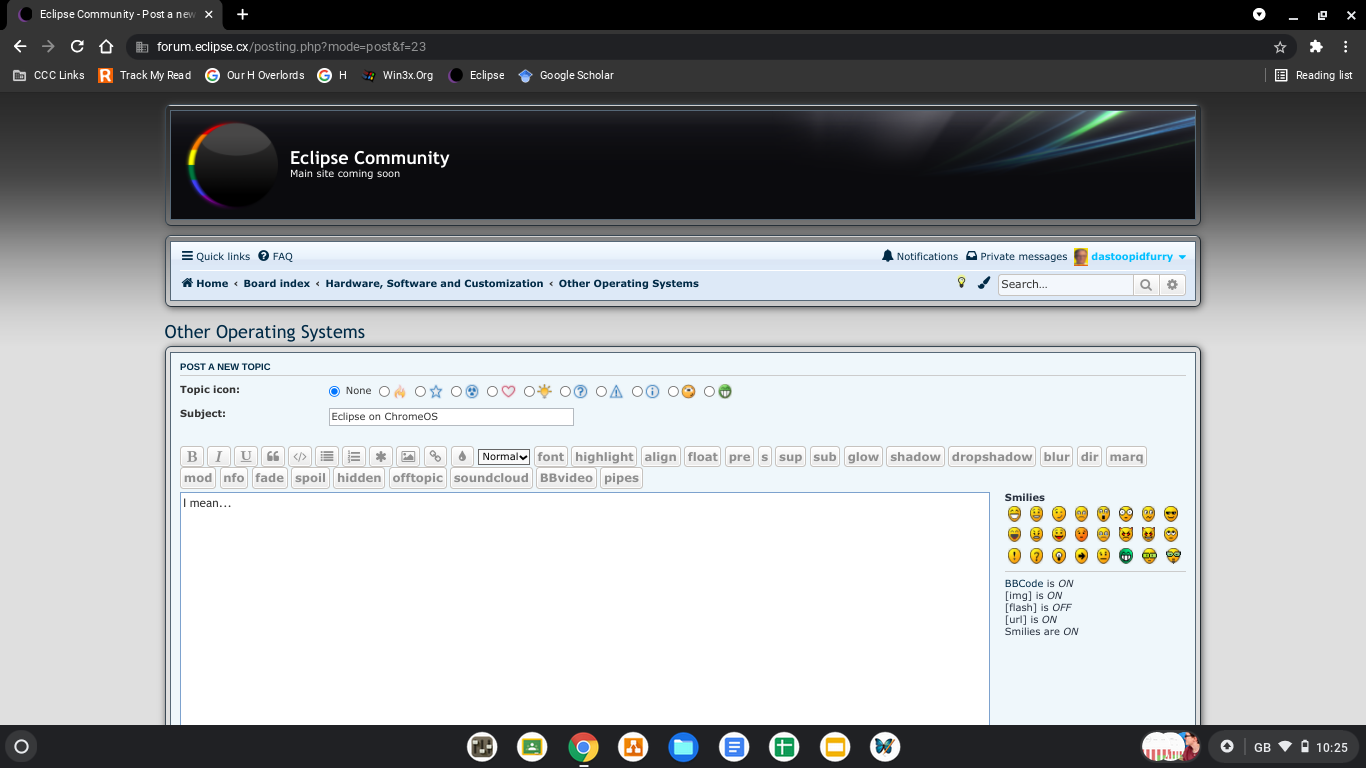
Task: Insert a URL with the link icon
Action: coord(435,457)
